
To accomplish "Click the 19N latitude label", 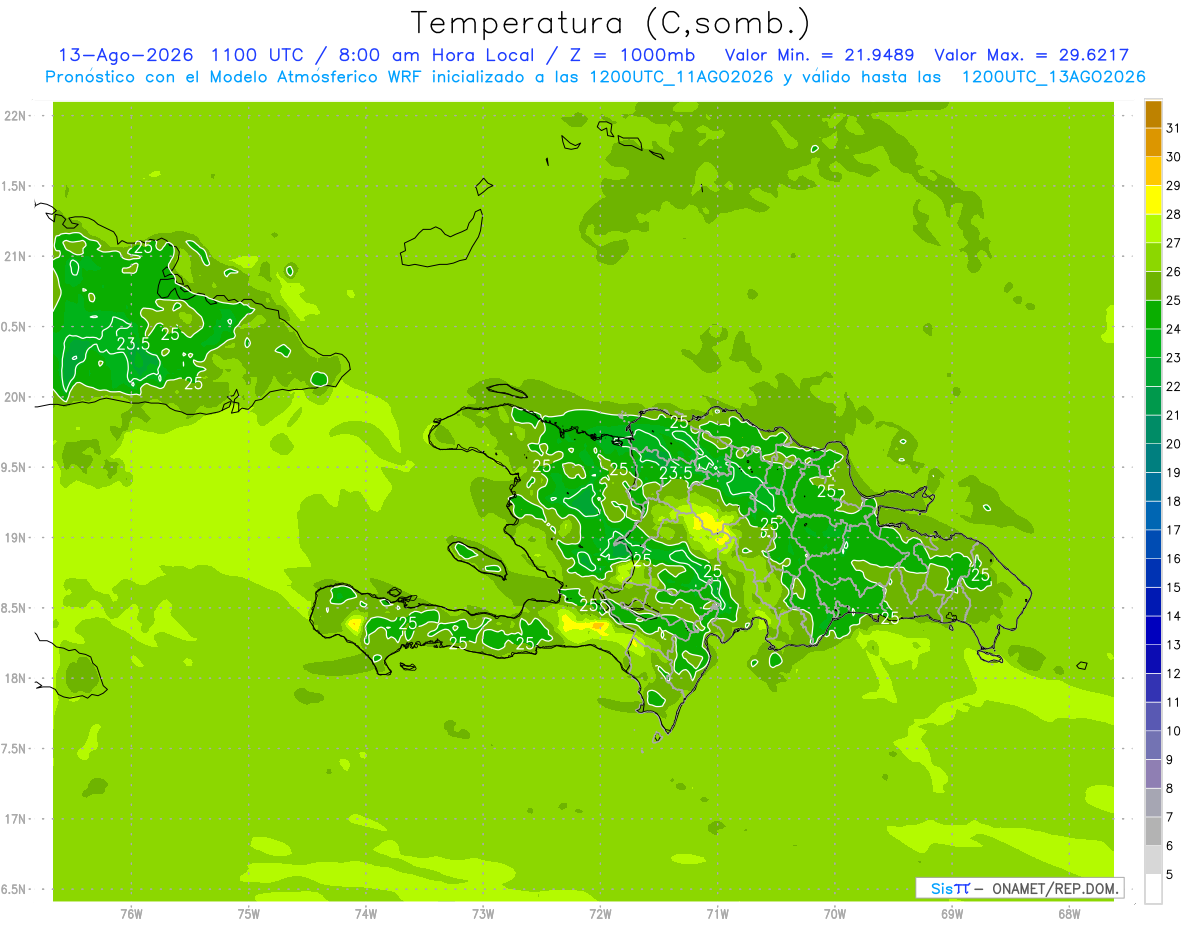I will (14, 538).
